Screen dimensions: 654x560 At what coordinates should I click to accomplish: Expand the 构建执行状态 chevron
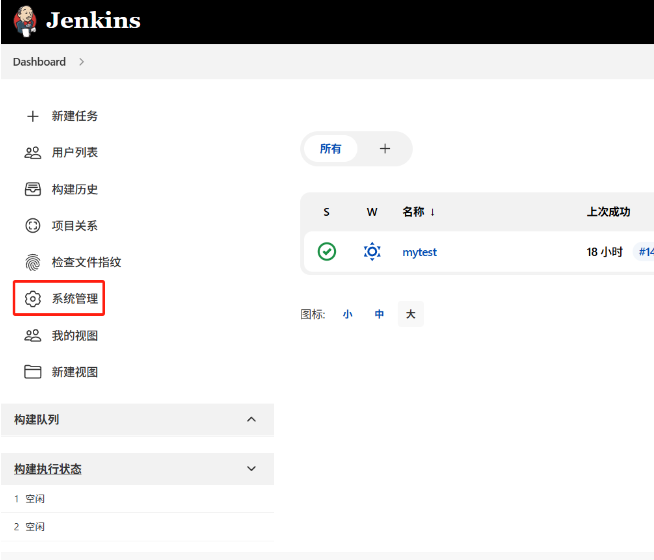[252, 469]
